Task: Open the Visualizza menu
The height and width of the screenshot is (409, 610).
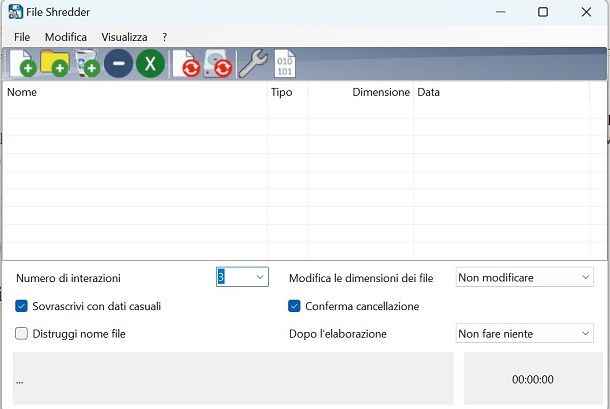Action: pyautogui.click(x=124, y=37)
